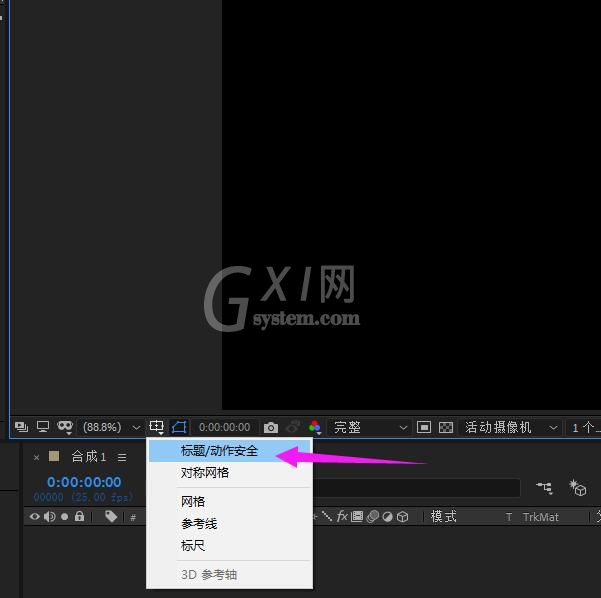Select 标尺 in the popup menu
The image size is (601, 598).
(x=229, y=545)
